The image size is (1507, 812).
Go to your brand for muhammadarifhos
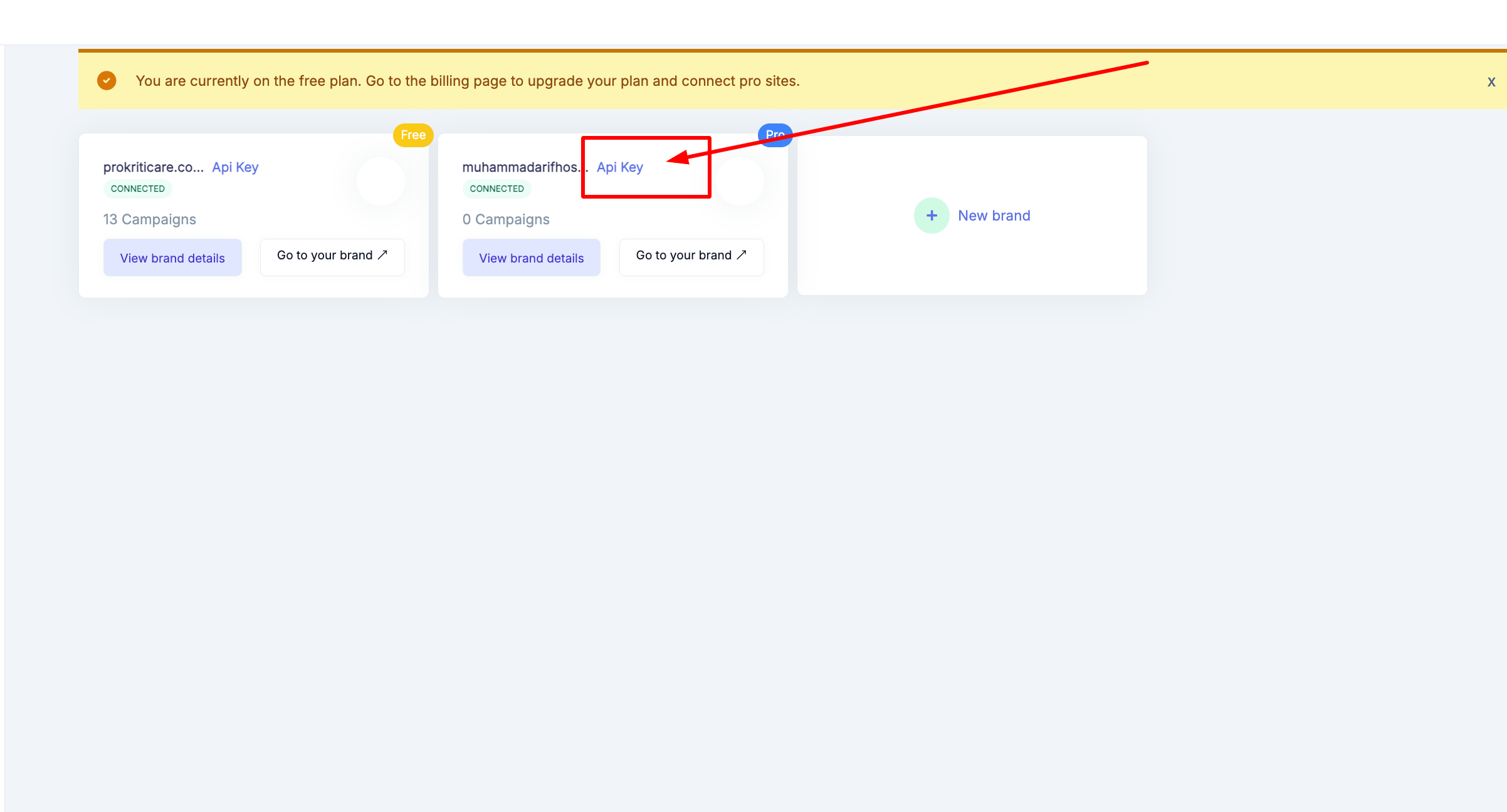[x=691, y=256]
